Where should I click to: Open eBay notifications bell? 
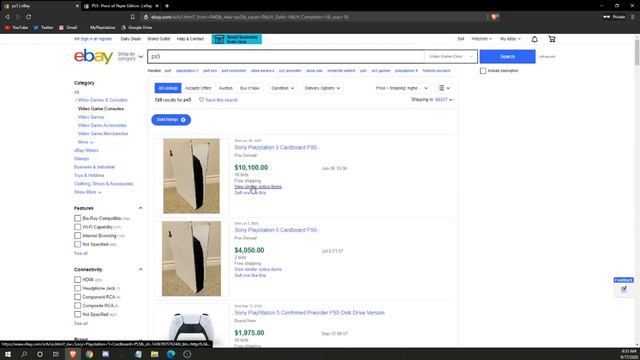pos(534,39)
